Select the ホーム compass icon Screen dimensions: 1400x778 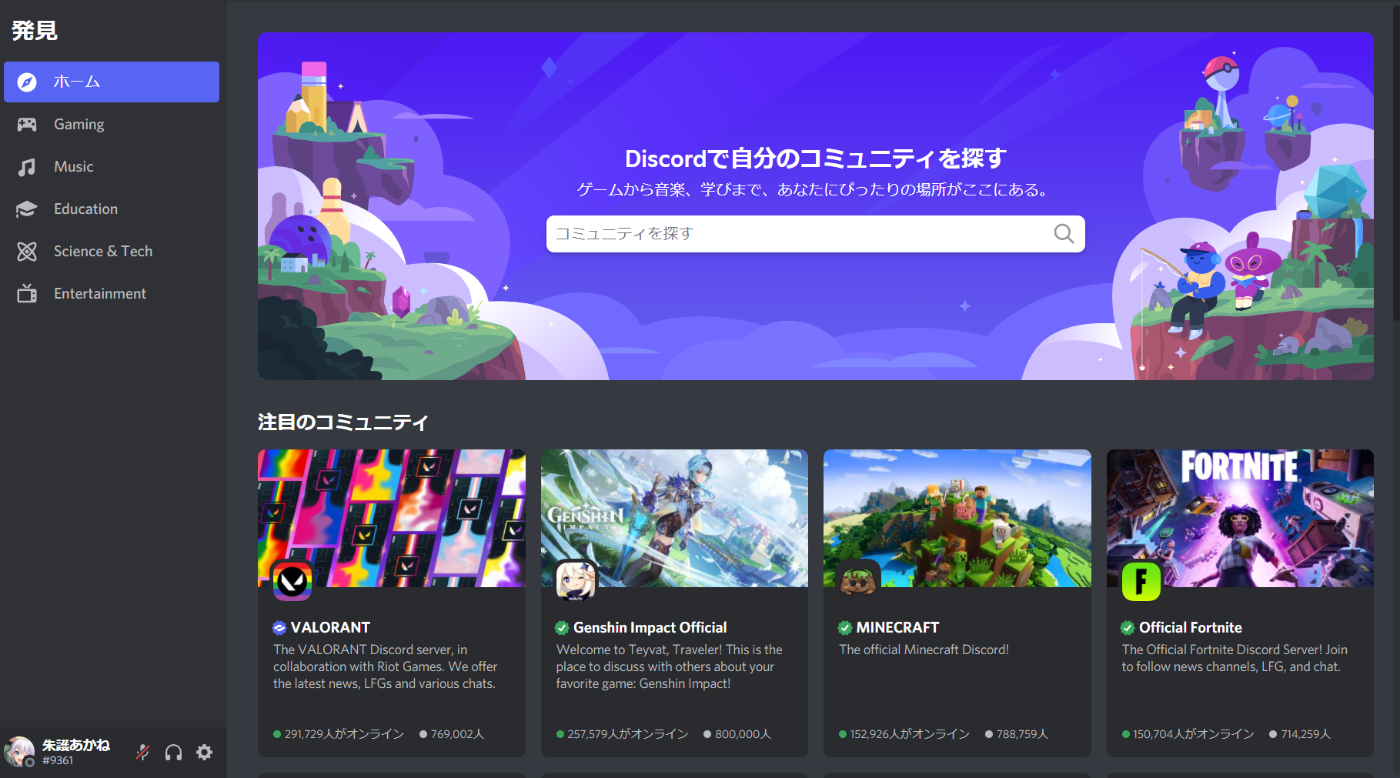[27, 82]
